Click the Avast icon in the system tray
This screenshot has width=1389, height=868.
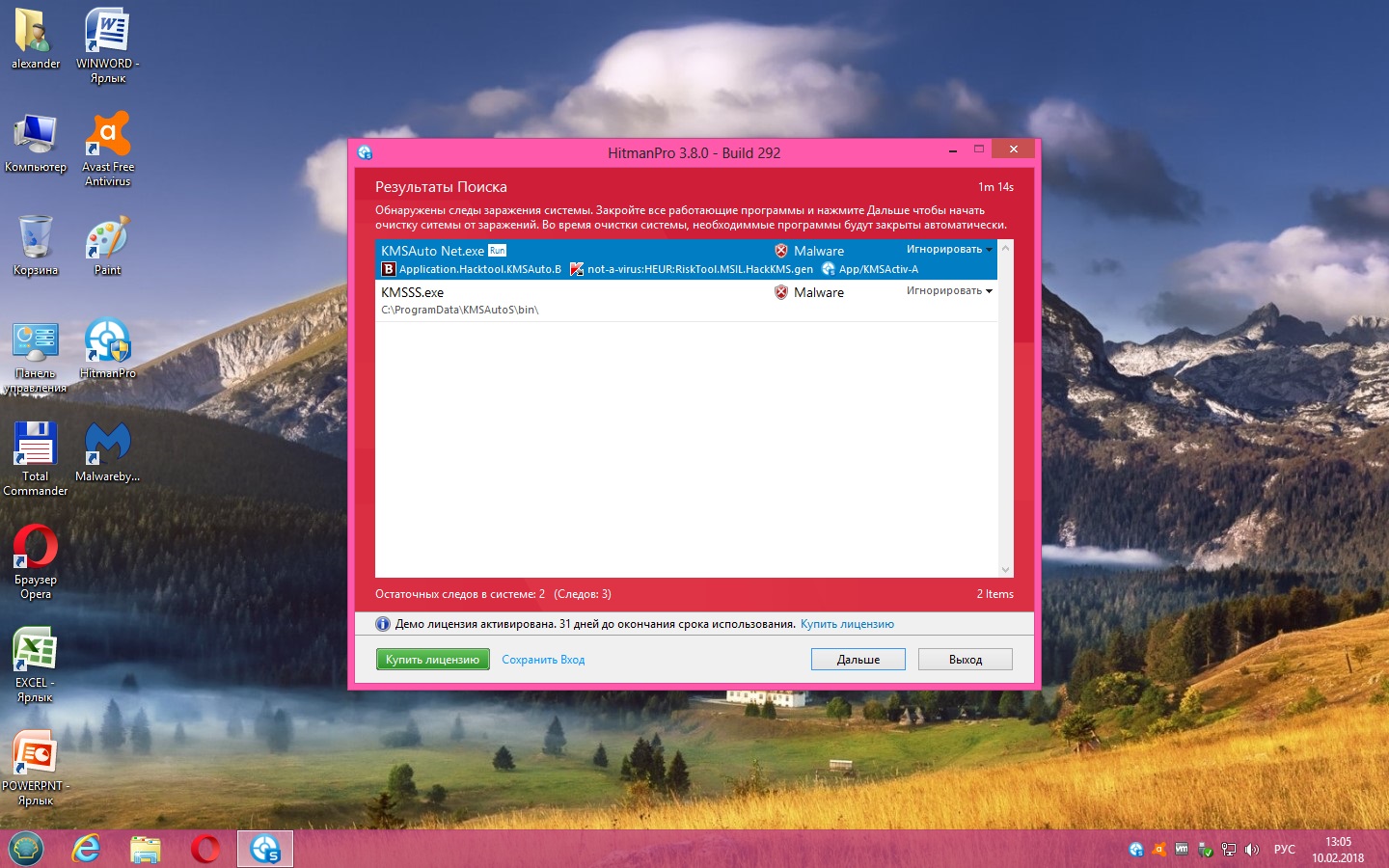click(1159, 850)
